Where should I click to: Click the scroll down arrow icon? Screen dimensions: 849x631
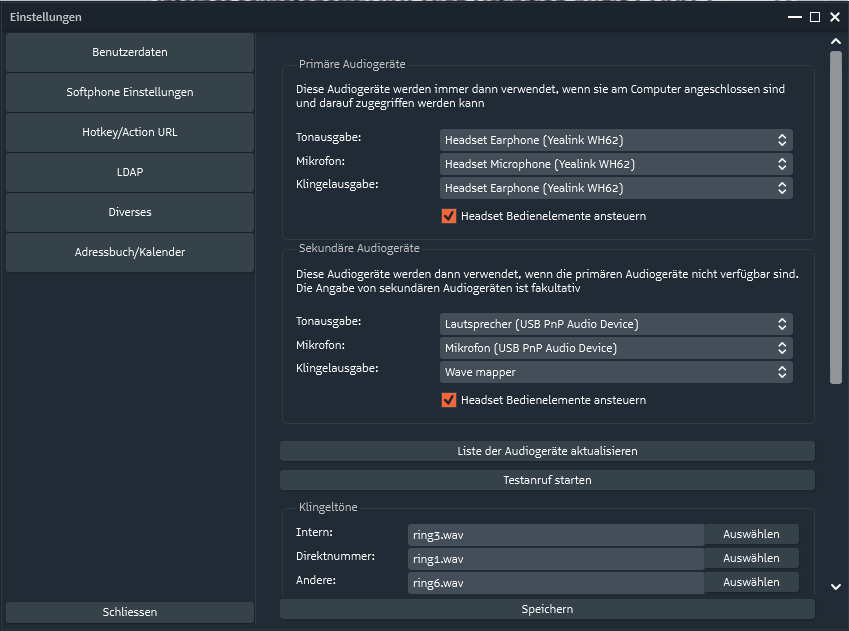click(835, 587)
